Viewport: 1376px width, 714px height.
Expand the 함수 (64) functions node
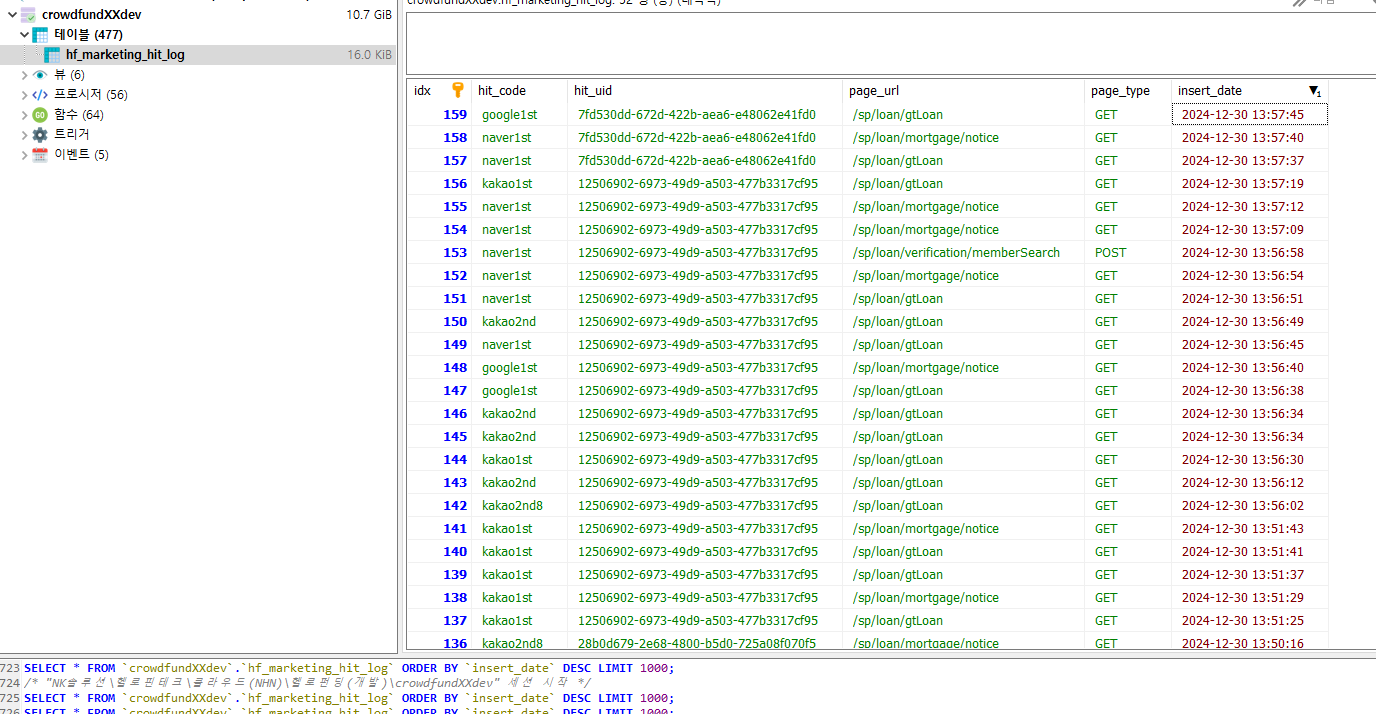[x=25, y=115]
